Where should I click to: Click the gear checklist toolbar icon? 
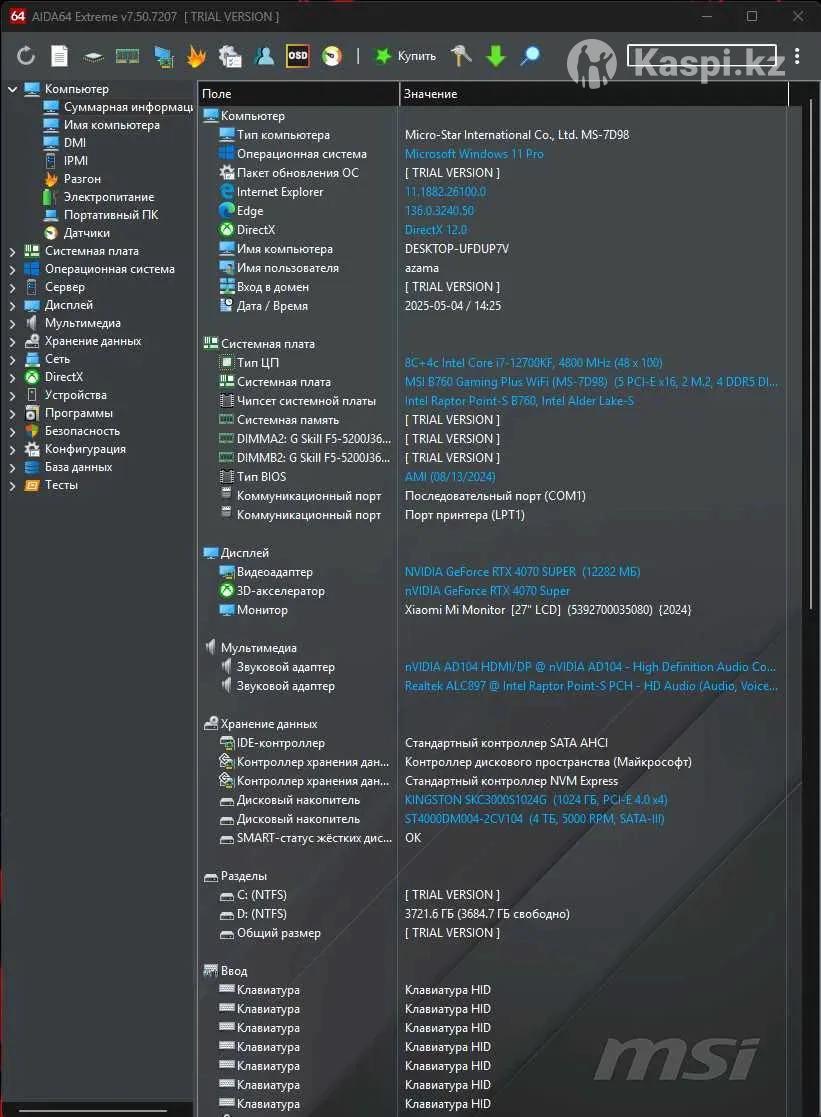pyautogui.click(x=230, y=56)
